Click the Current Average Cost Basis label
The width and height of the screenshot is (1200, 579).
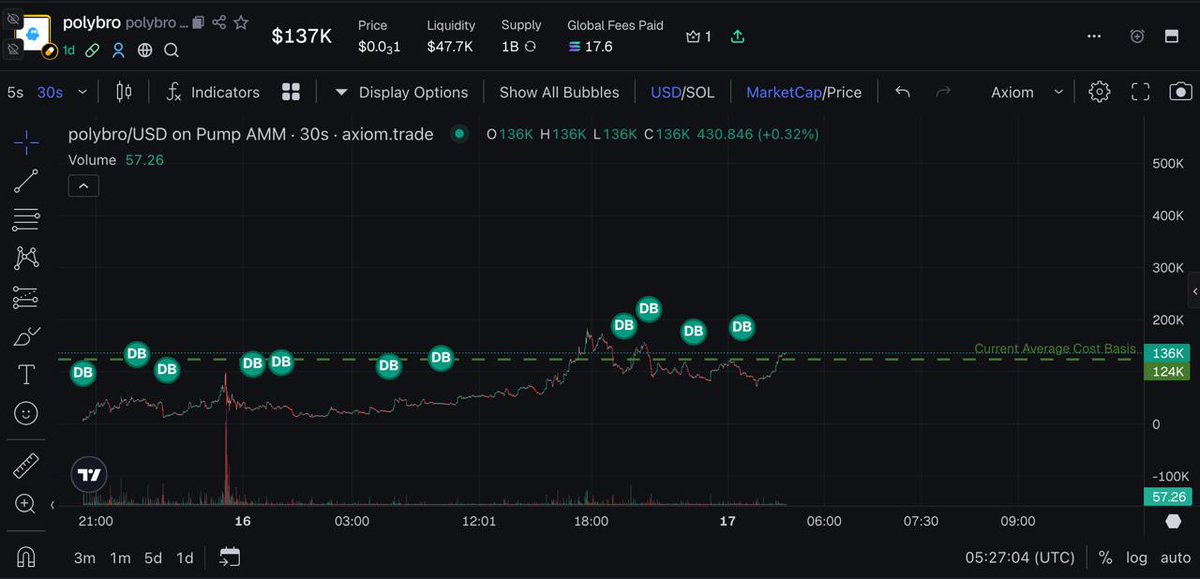click(1055, 349)
